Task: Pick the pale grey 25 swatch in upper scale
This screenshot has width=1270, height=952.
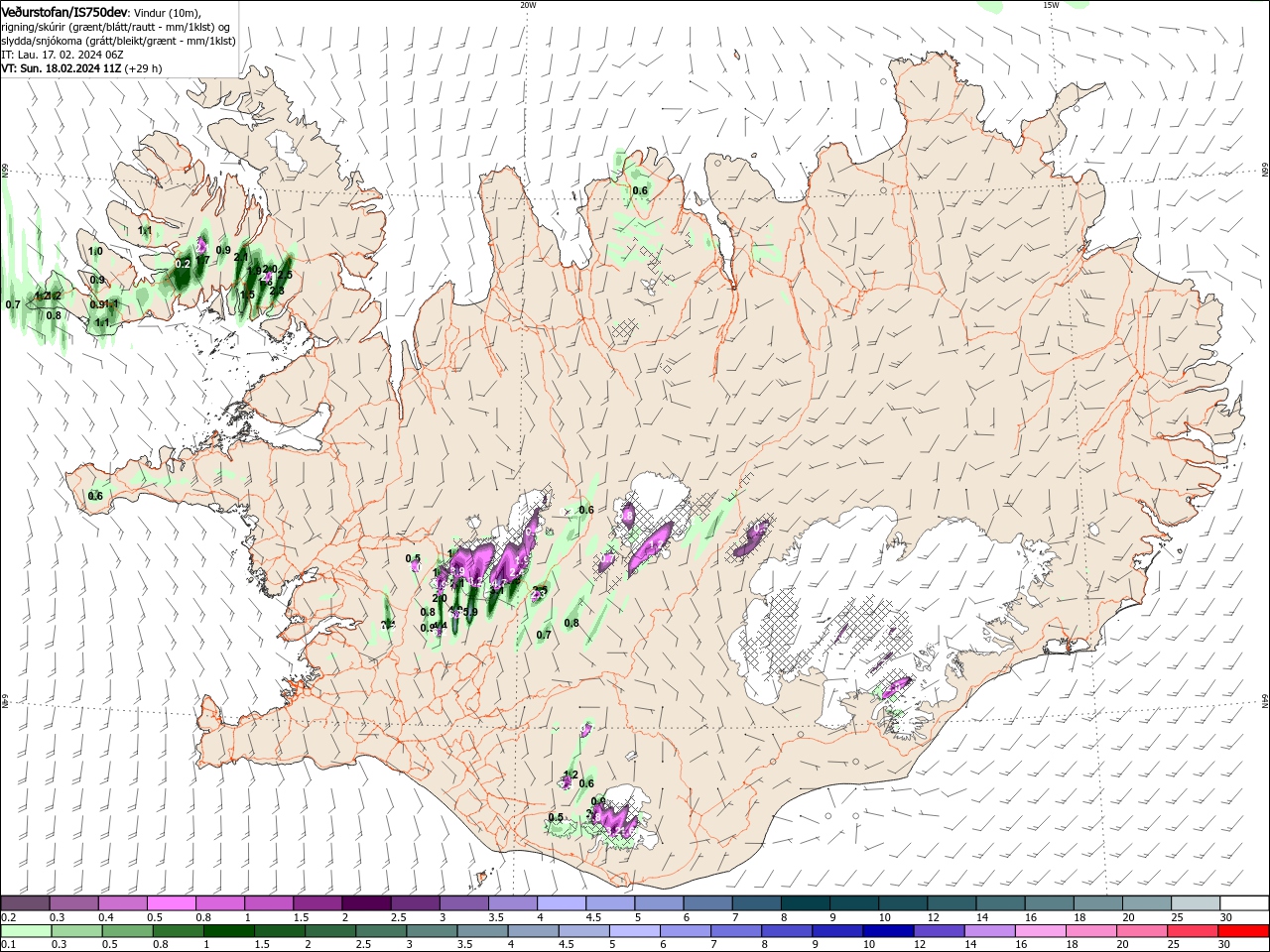Action: pos(1196,903)
